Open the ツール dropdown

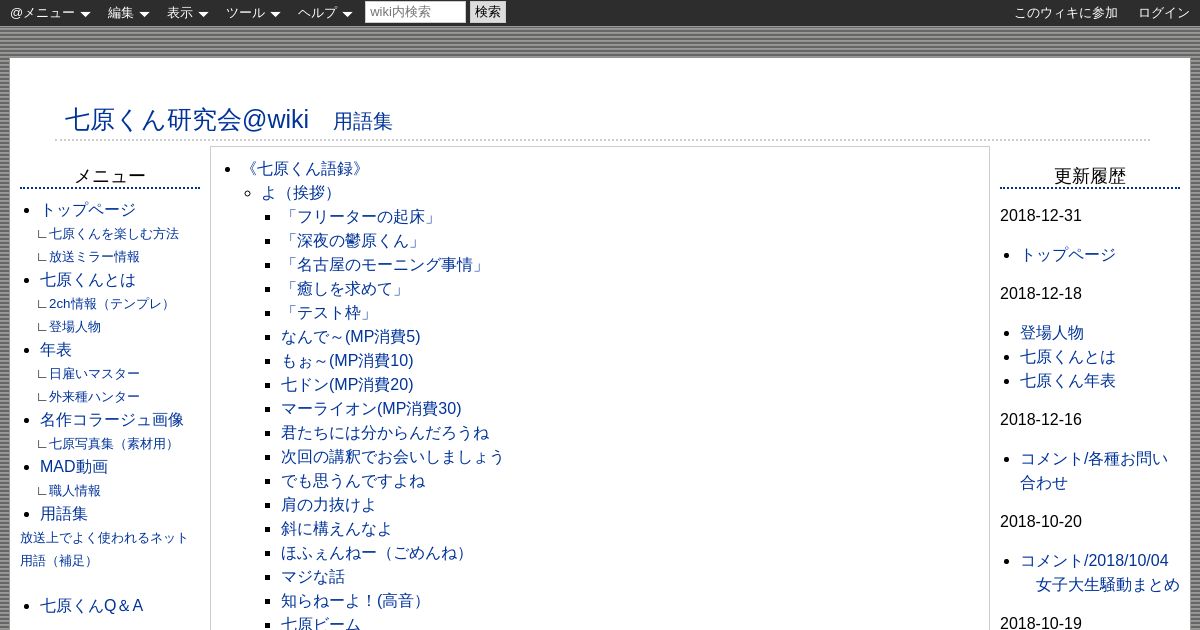pos(253,13)
